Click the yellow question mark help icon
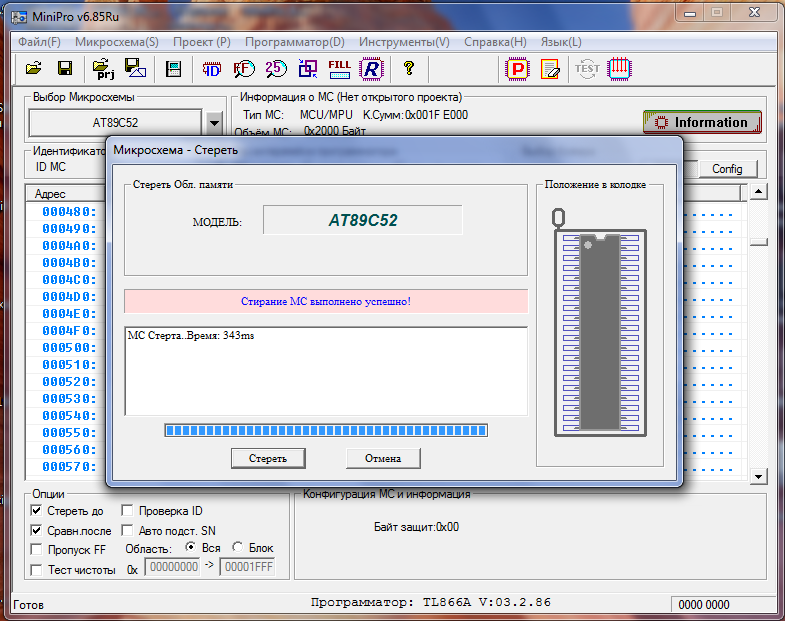785x621 pixels. click(x=408, y=69)
